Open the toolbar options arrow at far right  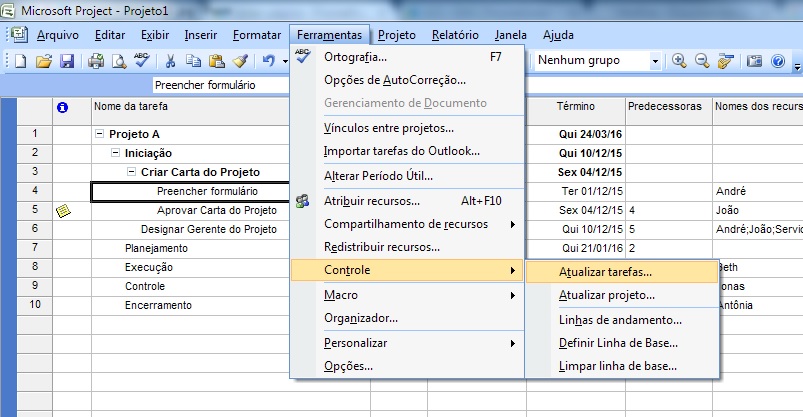(x=797, y=66)
